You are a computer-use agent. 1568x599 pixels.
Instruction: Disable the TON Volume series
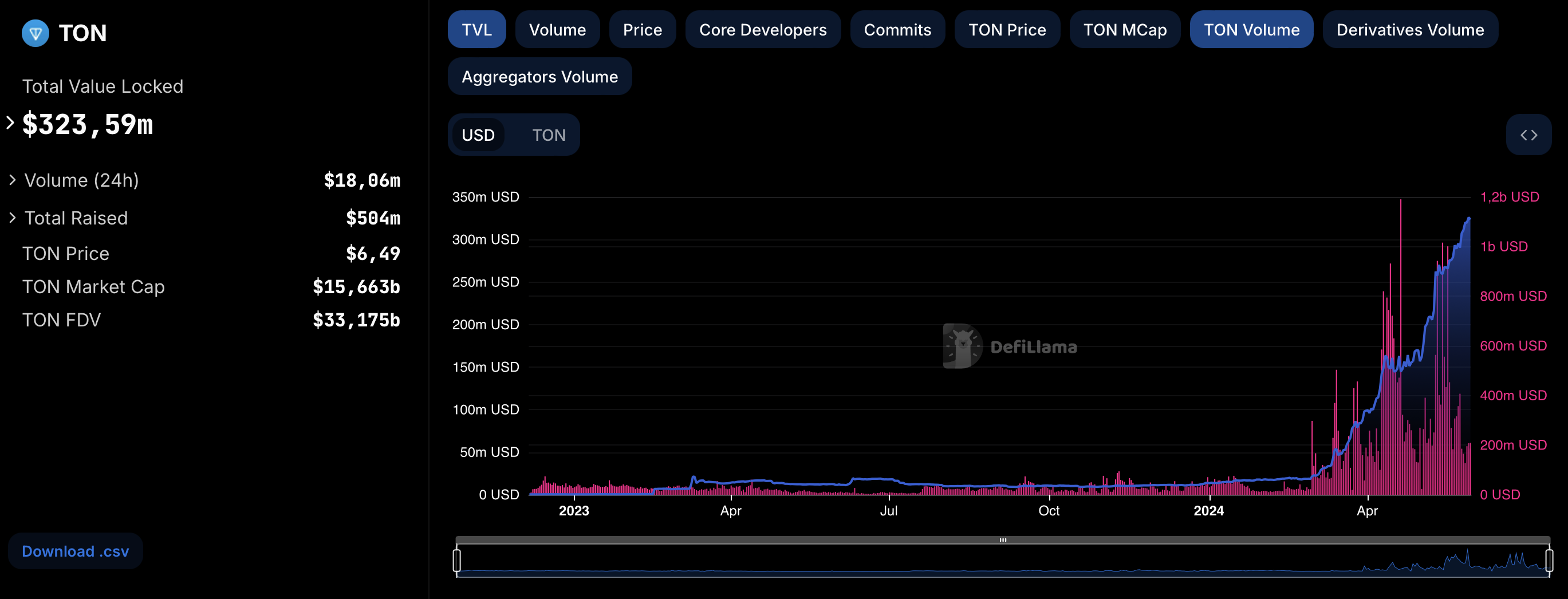[1251, 30]
